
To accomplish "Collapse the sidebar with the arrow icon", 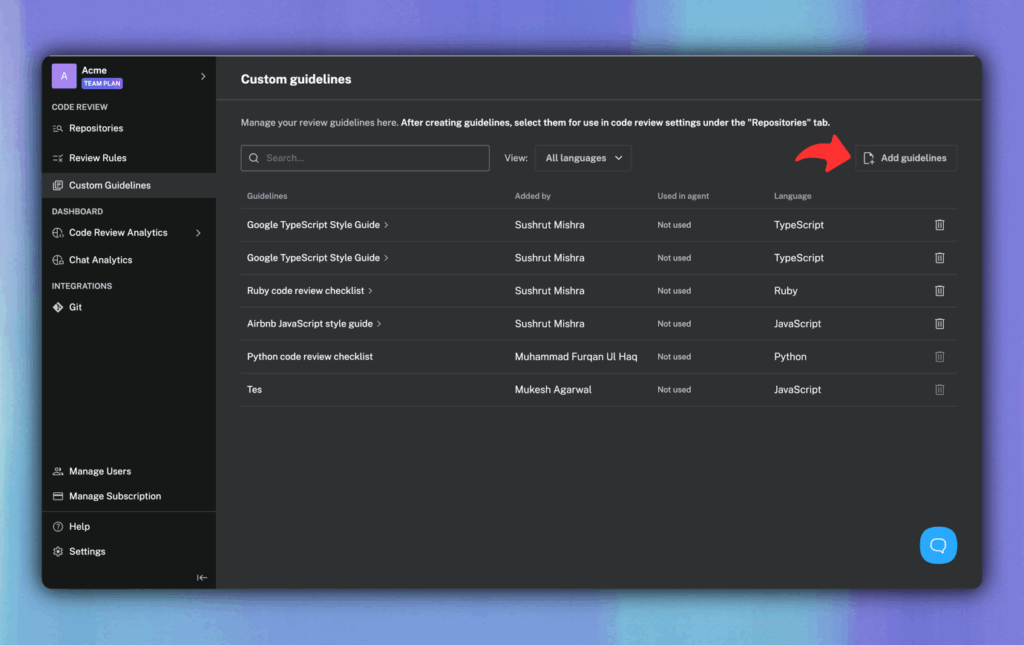I will tap(202, 577).
